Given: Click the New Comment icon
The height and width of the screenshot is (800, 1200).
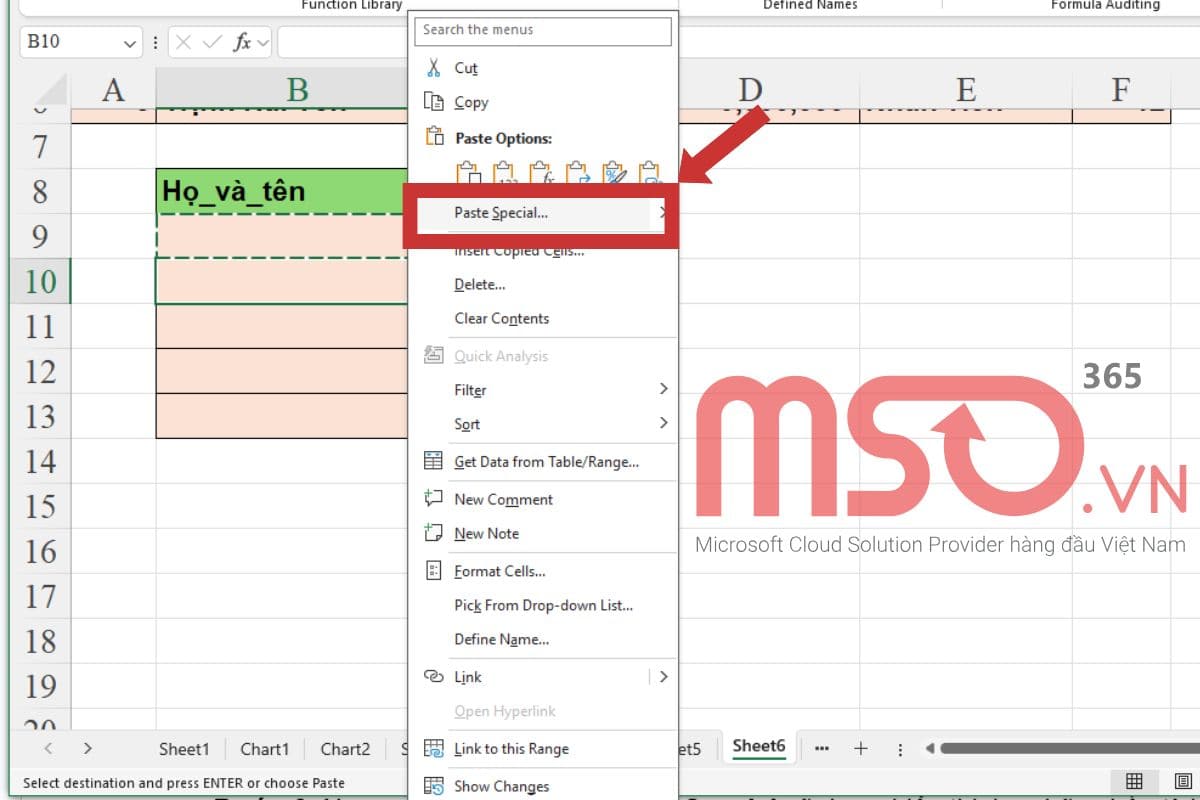Looking at the screenshot, I should point(433,498).
